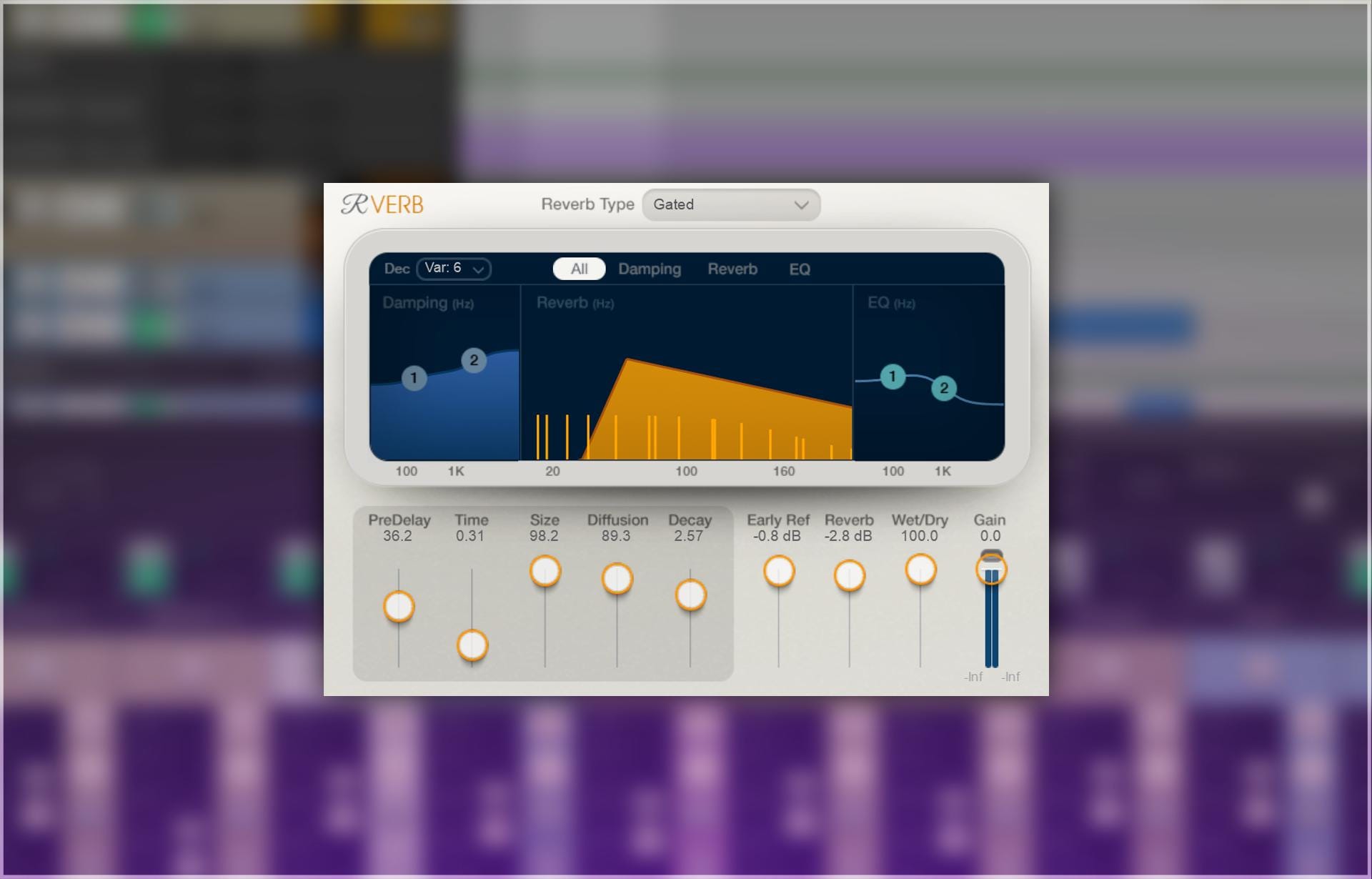This screenshot has height=879, width=1372.
Task: Click the Time value 0.31
Action: [470, 536]
